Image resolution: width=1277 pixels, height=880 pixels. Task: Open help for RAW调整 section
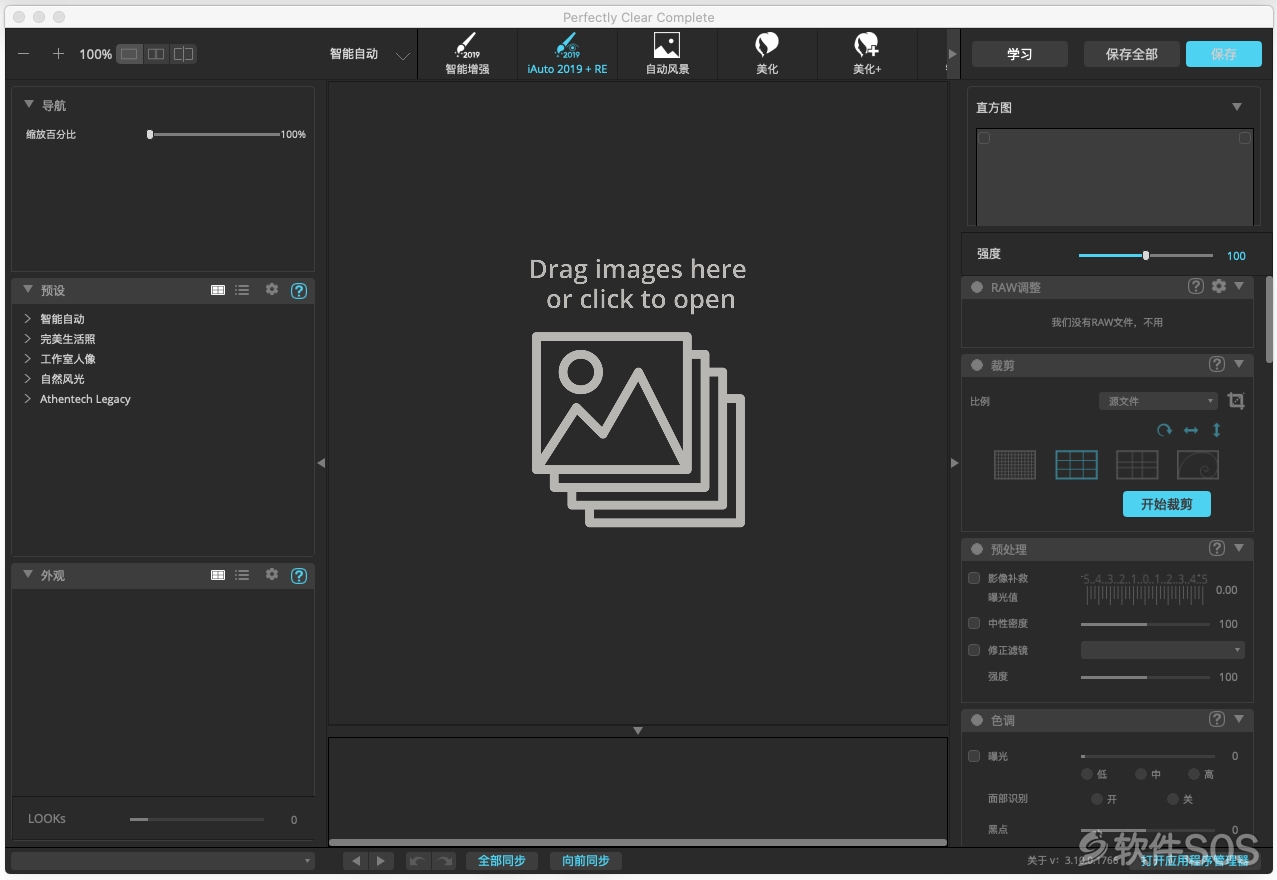click(1196, 286)
